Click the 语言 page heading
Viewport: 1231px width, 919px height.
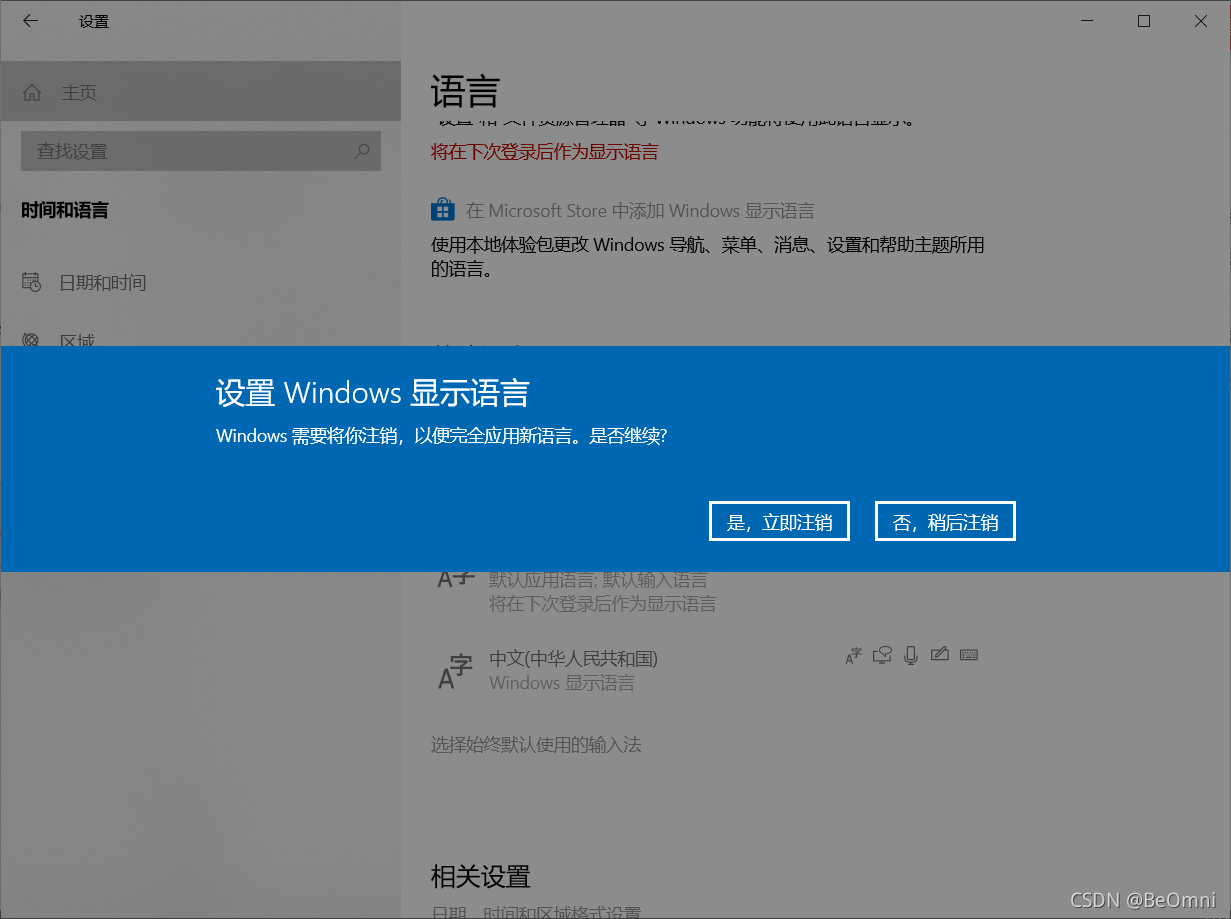point(465,91)
